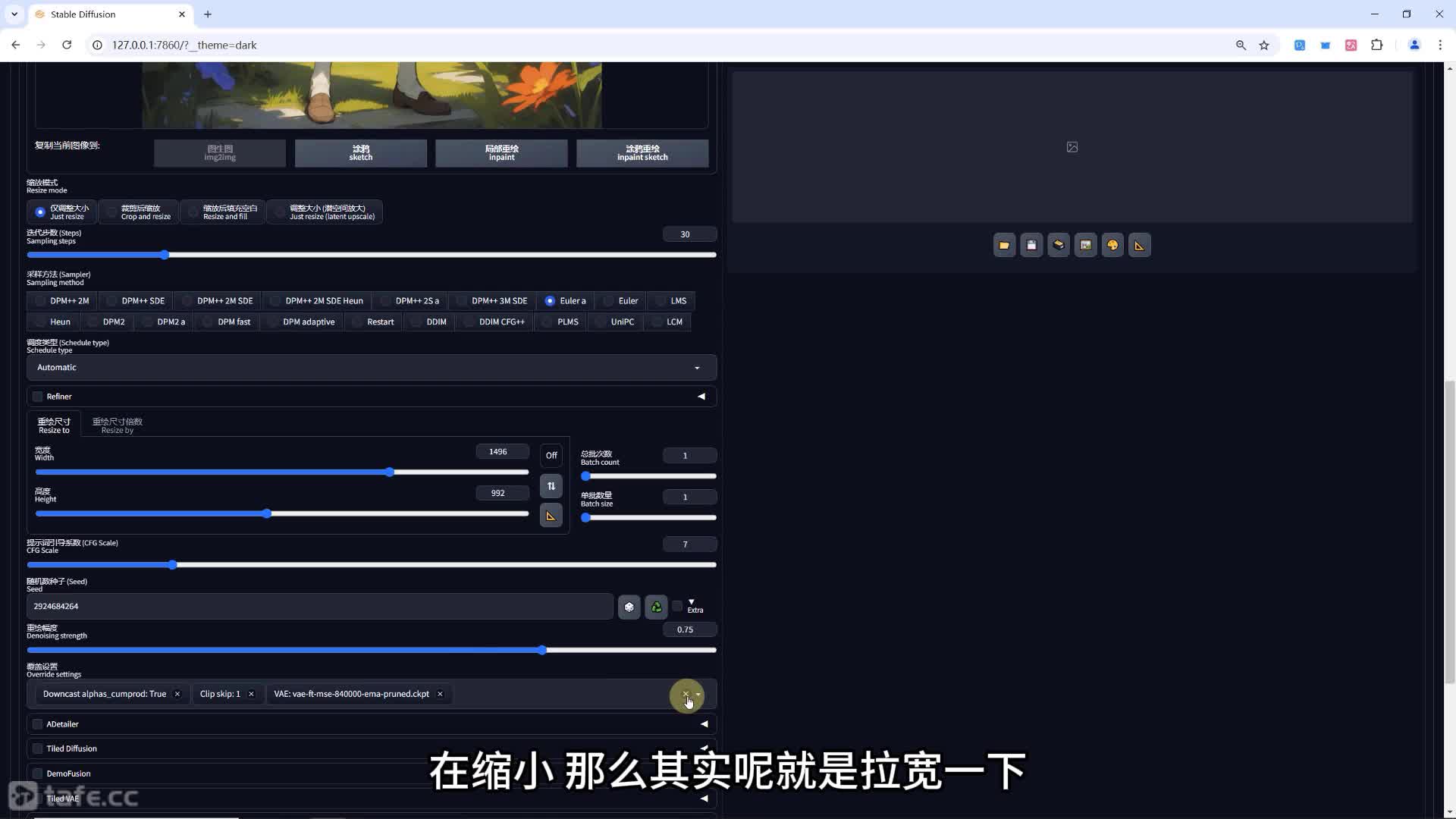Select Just resize mode

[x=62, y=212]
